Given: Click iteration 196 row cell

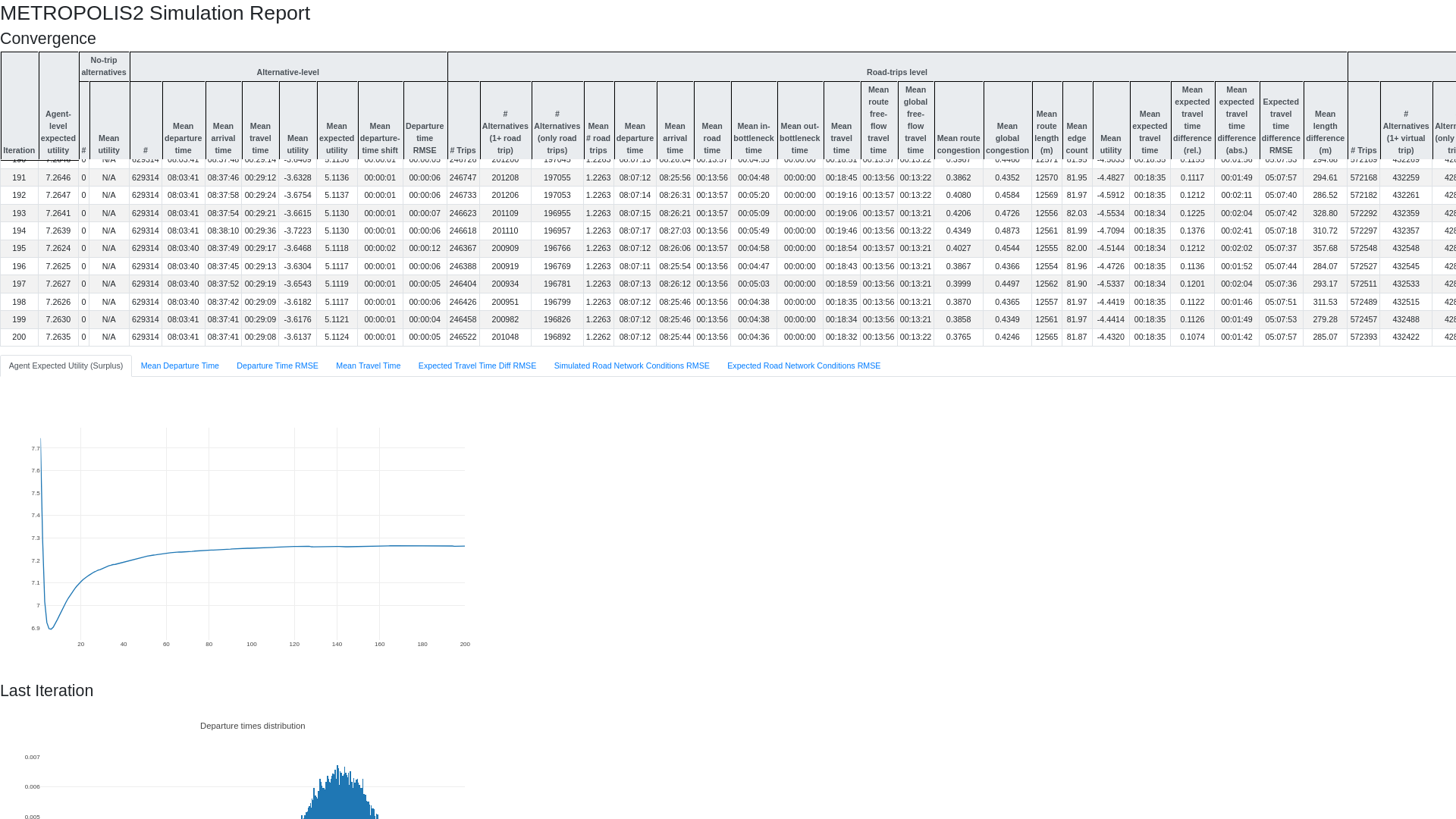Looking at the screenshot, I should pyautogui.click(x=19, y=266).
